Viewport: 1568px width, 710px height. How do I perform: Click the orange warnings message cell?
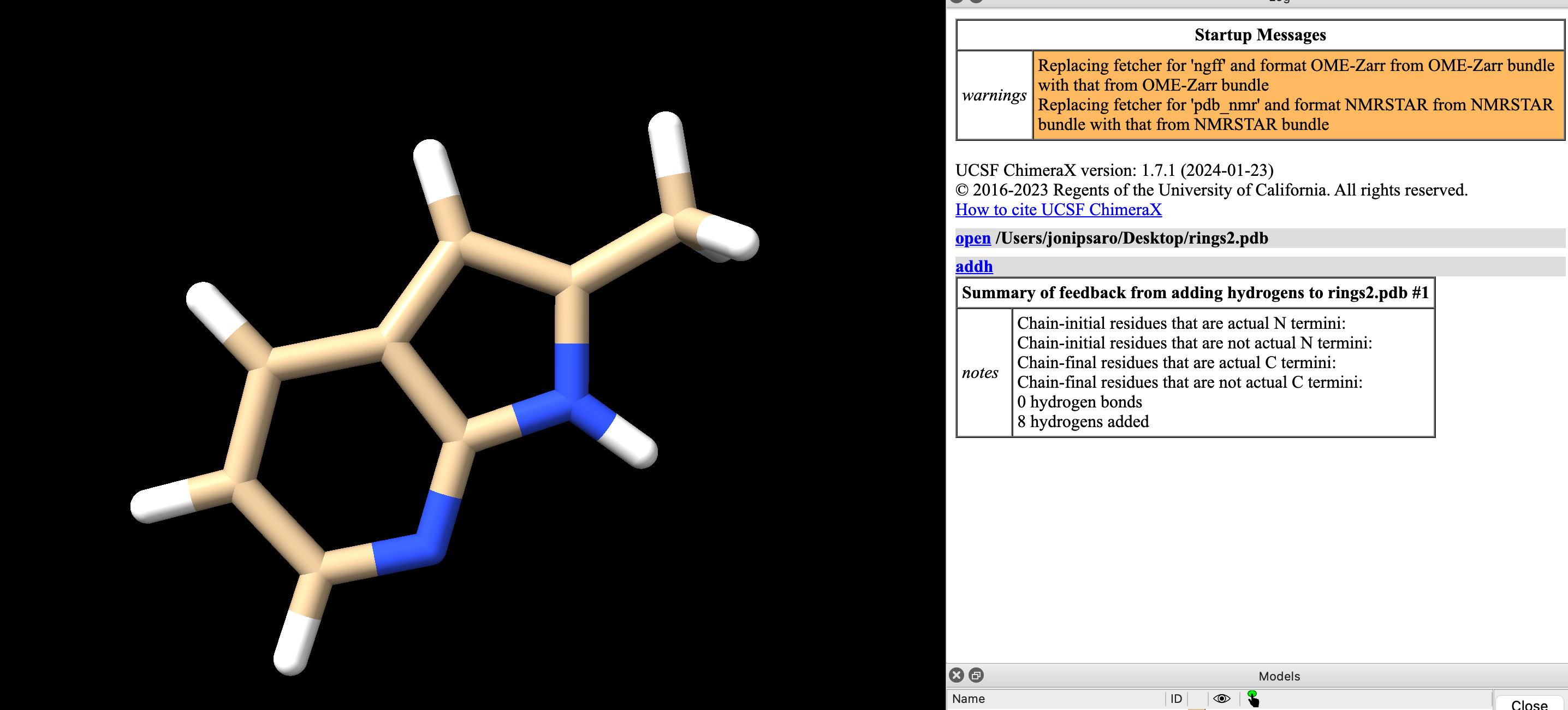[1298, 95]
